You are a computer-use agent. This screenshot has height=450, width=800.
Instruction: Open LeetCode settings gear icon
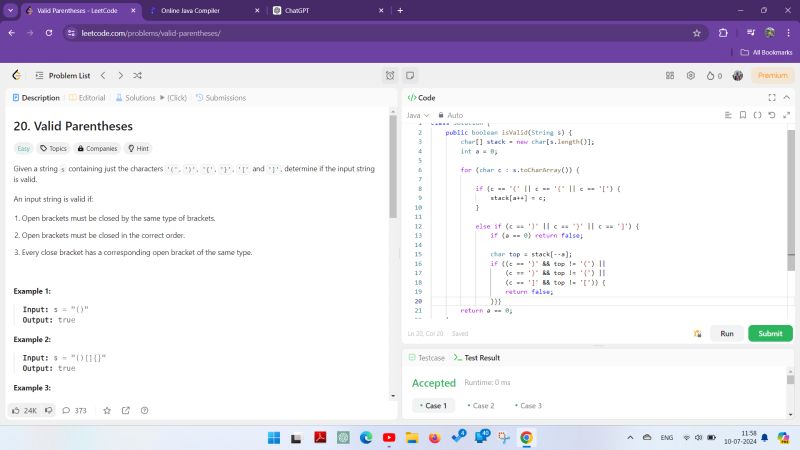690,76
